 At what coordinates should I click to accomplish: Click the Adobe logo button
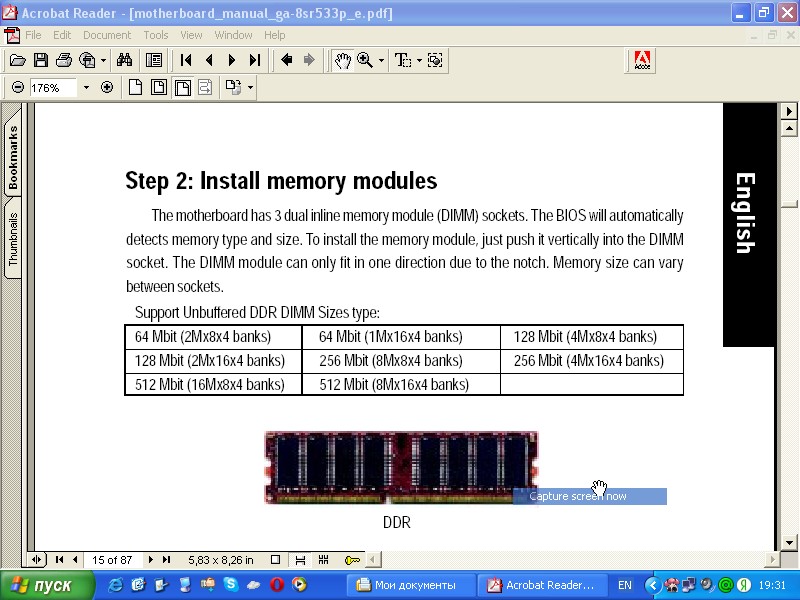[x=642, y=61]
